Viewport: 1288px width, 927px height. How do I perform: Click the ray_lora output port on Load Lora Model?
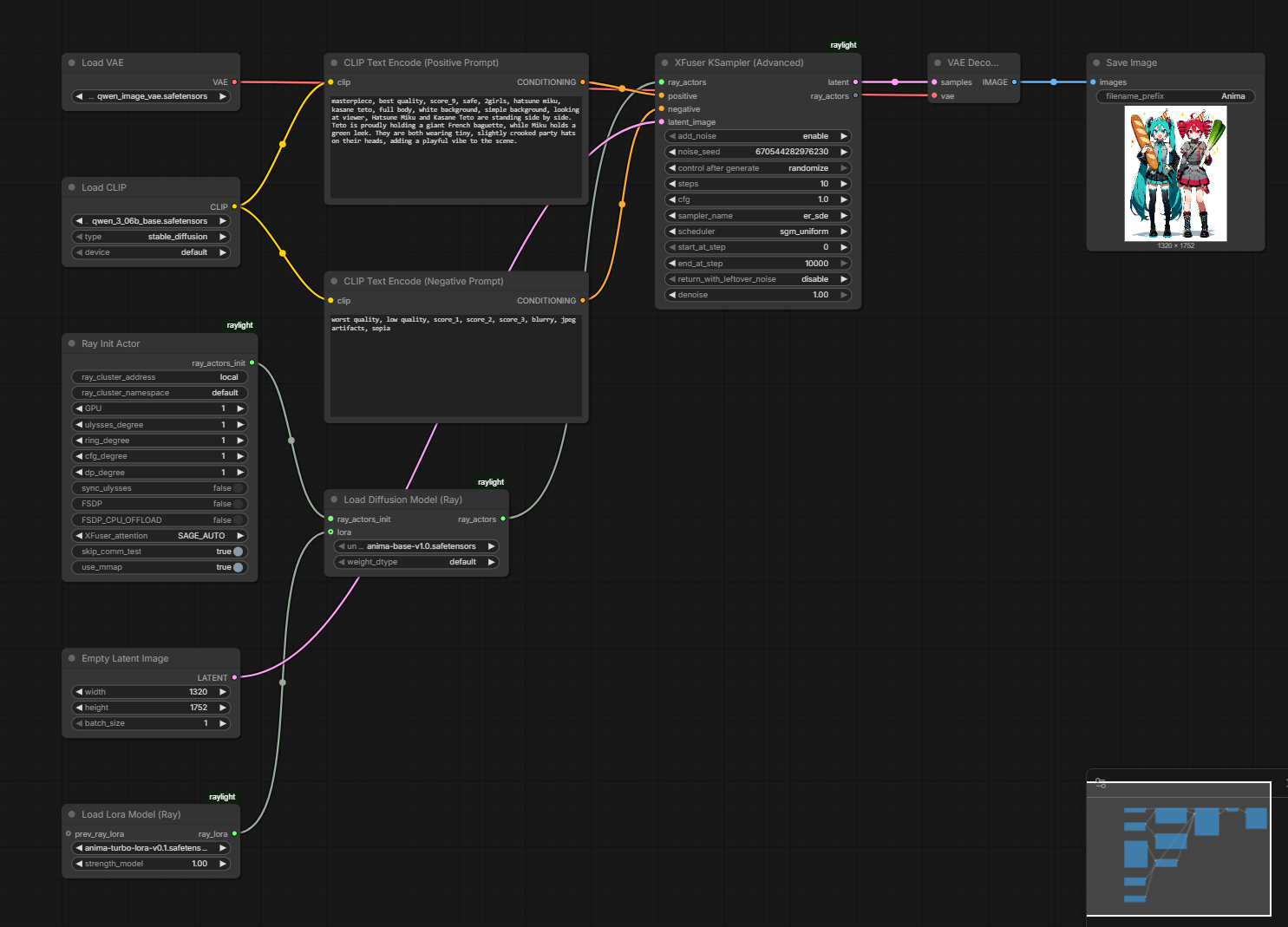click(234, 833)
